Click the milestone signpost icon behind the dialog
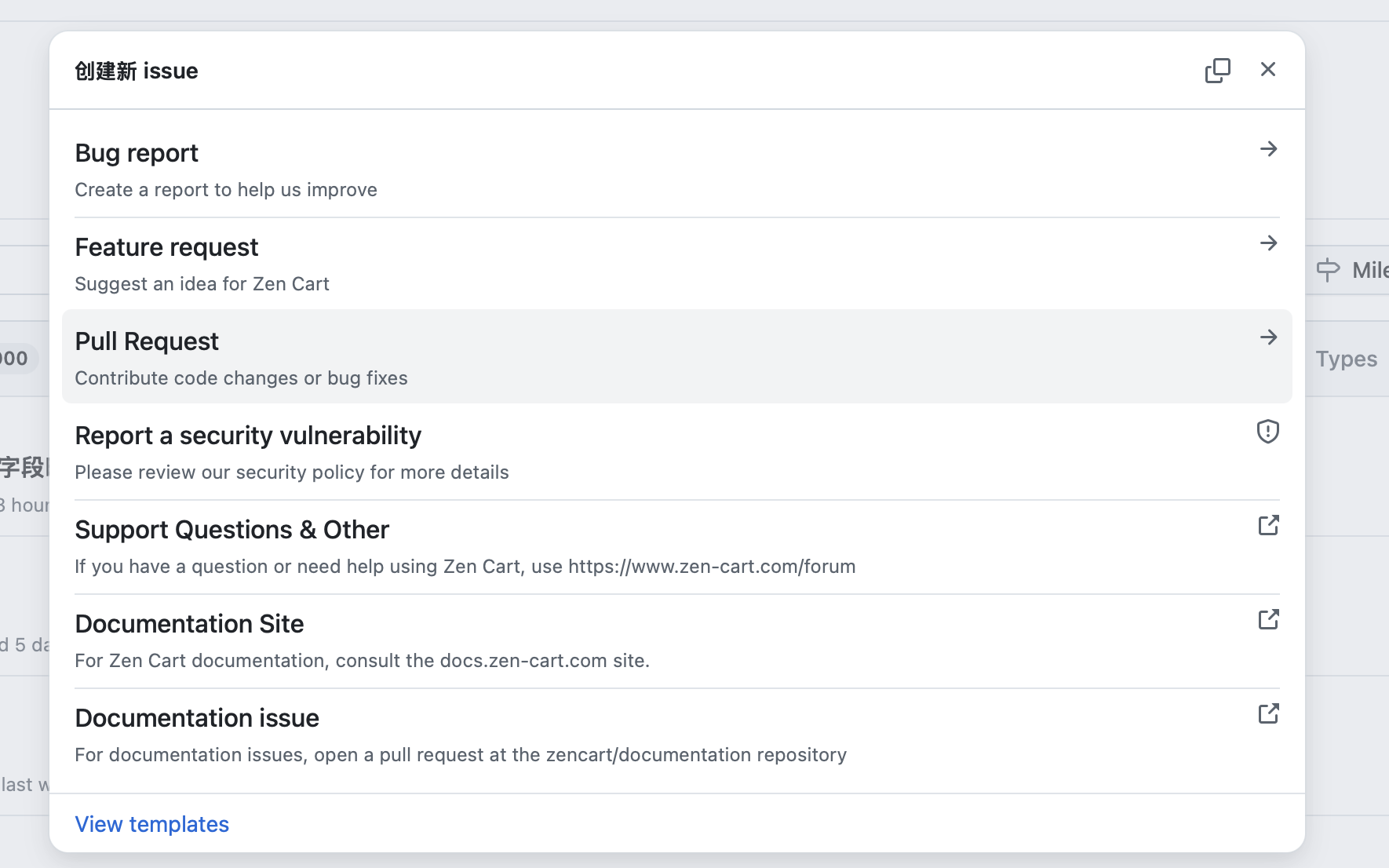The height and width of the screenshot is (868, 1389). point(1328,270)
